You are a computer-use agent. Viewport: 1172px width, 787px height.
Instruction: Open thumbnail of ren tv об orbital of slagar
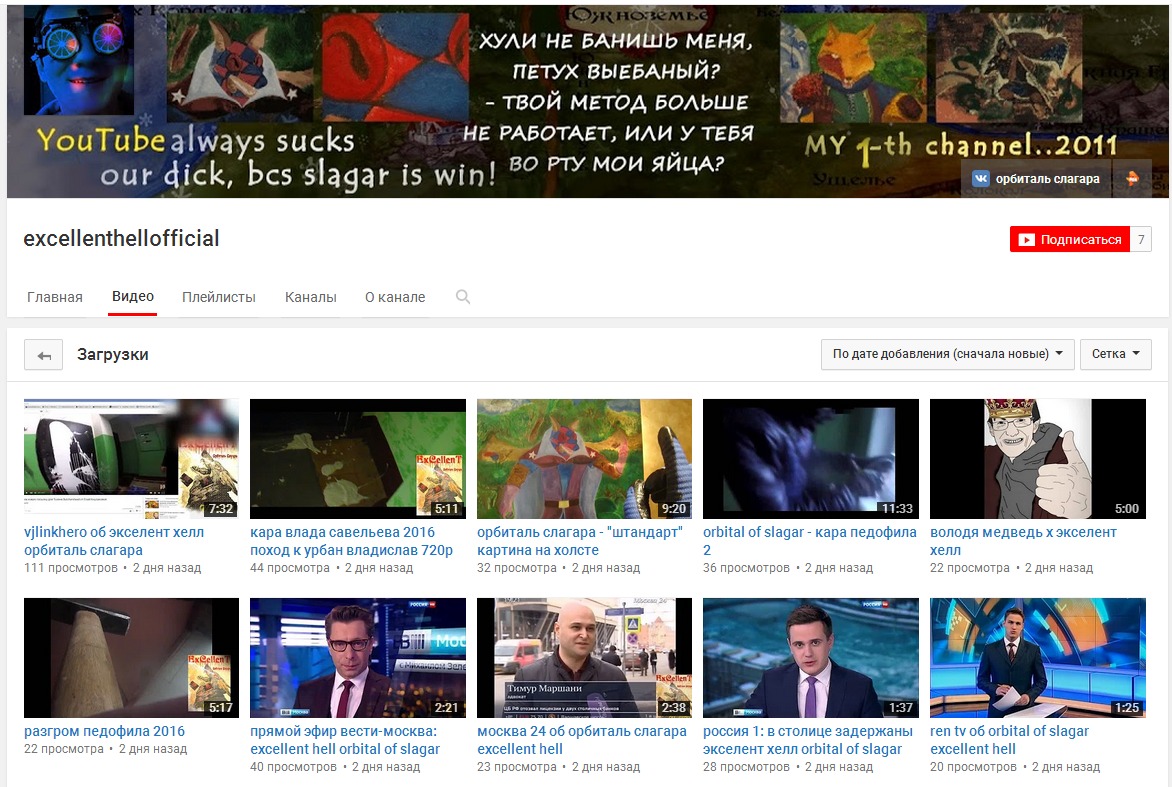click(x=1037, y=658)
